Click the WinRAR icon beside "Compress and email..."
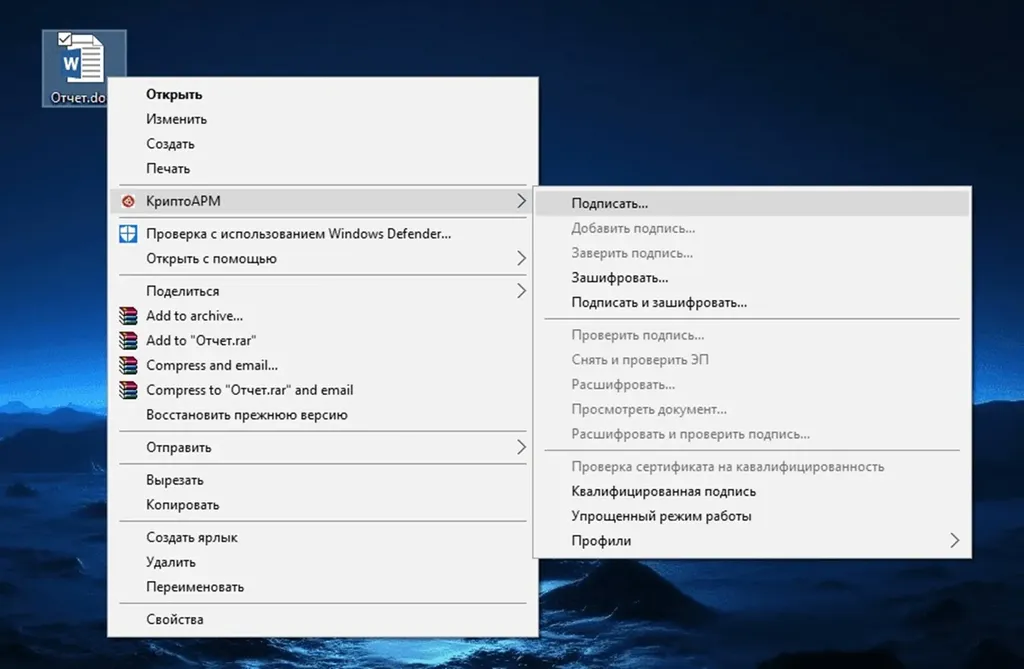This screenshot has height=669, width=1024. (x=128, y=365)
